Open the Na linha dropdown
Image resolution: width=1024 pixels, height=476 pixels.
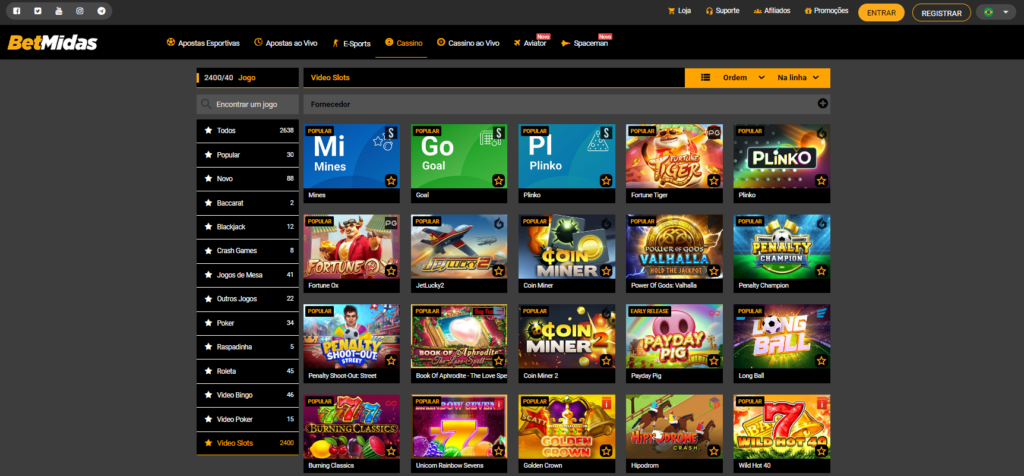(798, 78)
